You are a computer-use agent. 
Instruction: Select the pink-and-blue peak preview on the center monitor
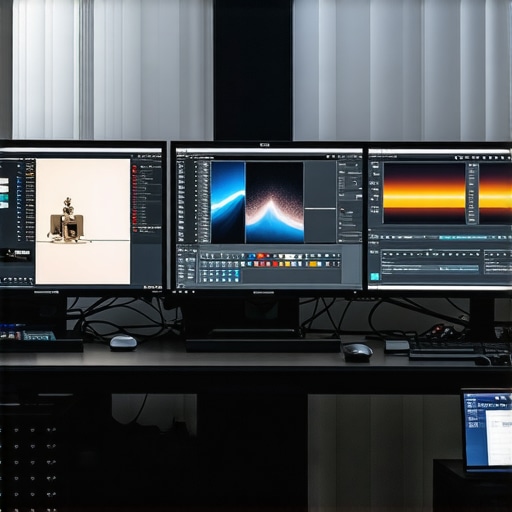click(275, 202)
